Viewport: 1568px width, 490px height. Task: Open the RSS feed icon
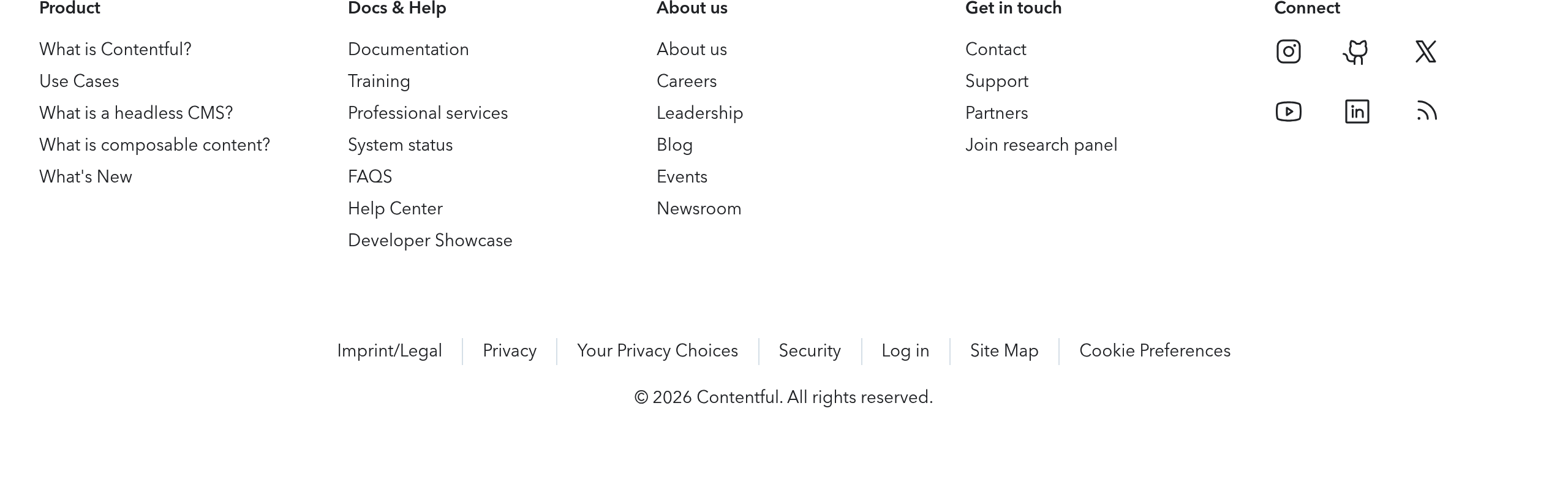1427,111
